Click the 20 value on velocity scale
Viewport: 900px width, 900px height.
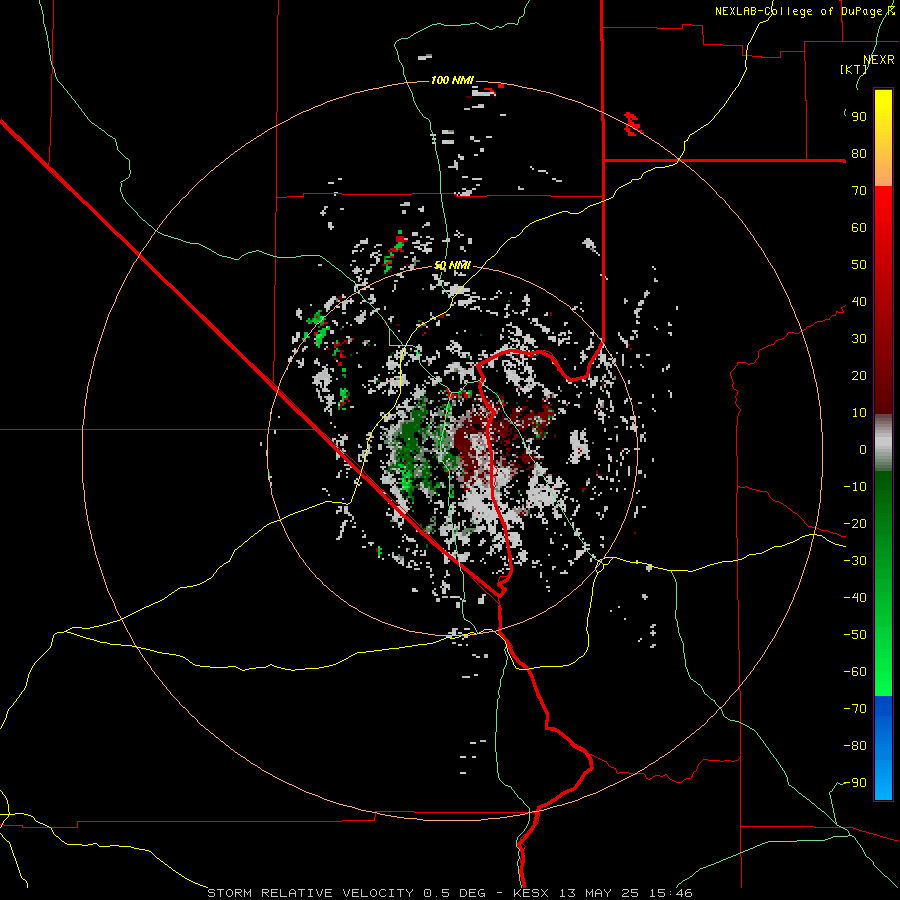tap(859, 376)
